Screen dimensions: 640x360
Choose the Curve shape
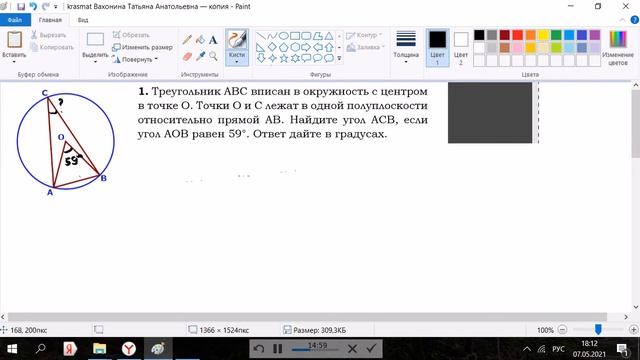(272, 36)
